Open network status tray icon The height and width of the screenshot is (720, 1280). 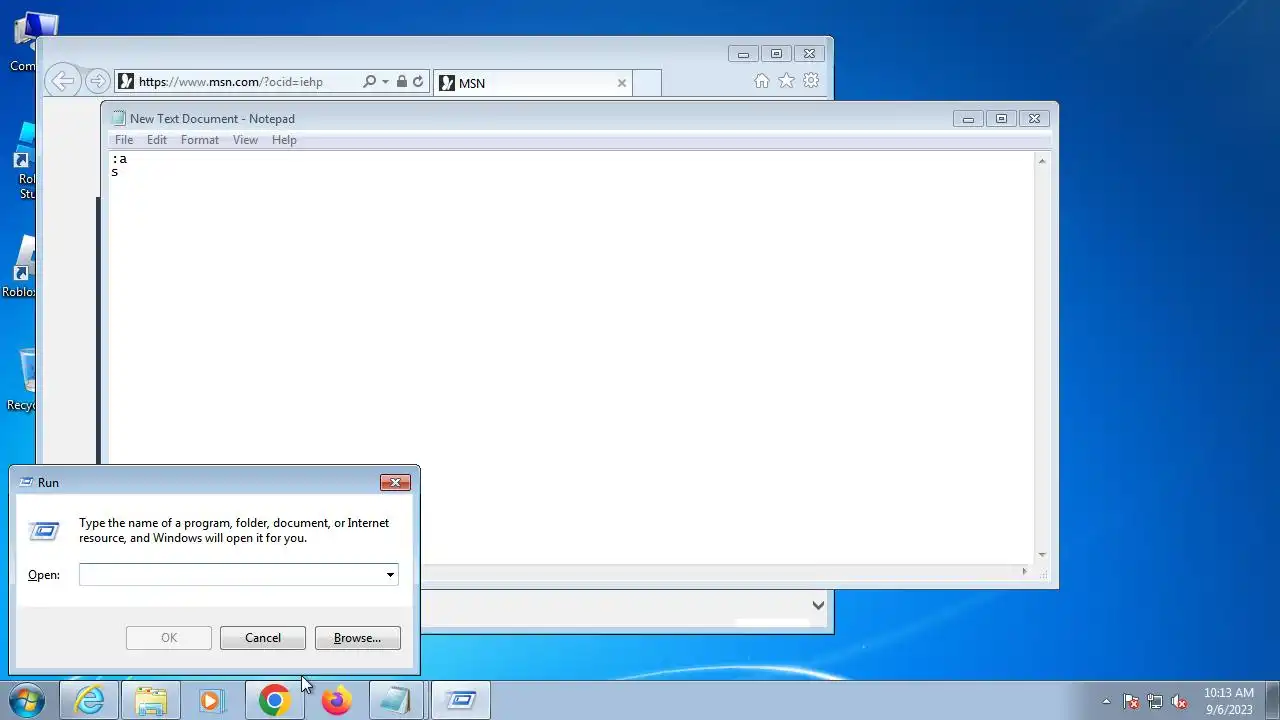[x=1155, y=701]
